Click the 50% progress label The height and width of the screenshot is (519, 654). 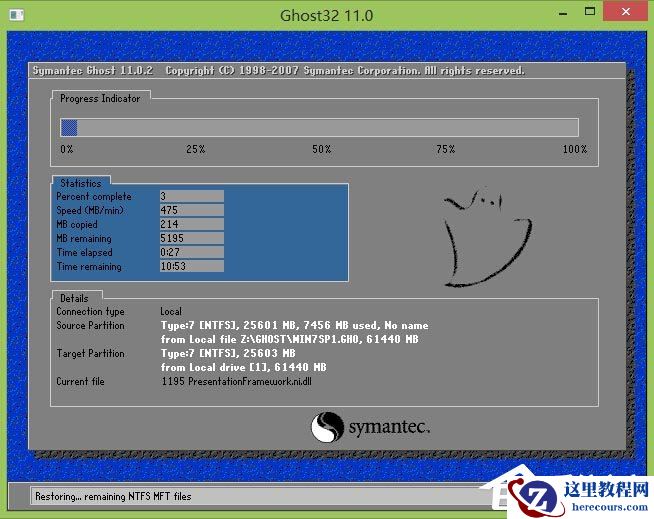322,149
